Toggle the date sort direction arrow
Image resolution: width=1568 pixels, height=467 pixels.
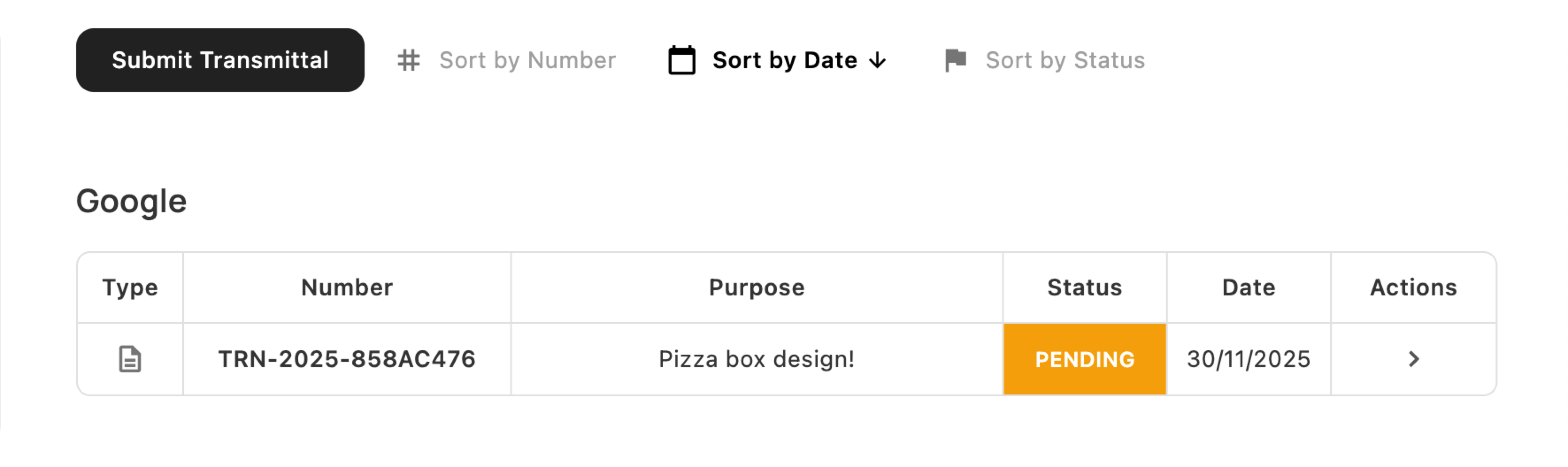click(x=878, y=60)
